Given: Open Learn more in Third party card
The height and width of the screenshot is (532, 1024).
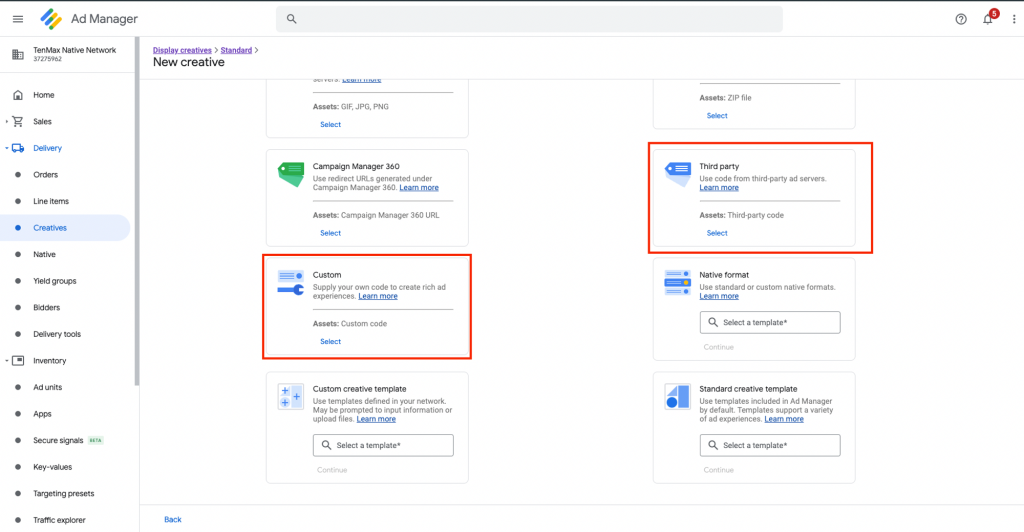Looking at the screenshot, I should tap(719, 187).
